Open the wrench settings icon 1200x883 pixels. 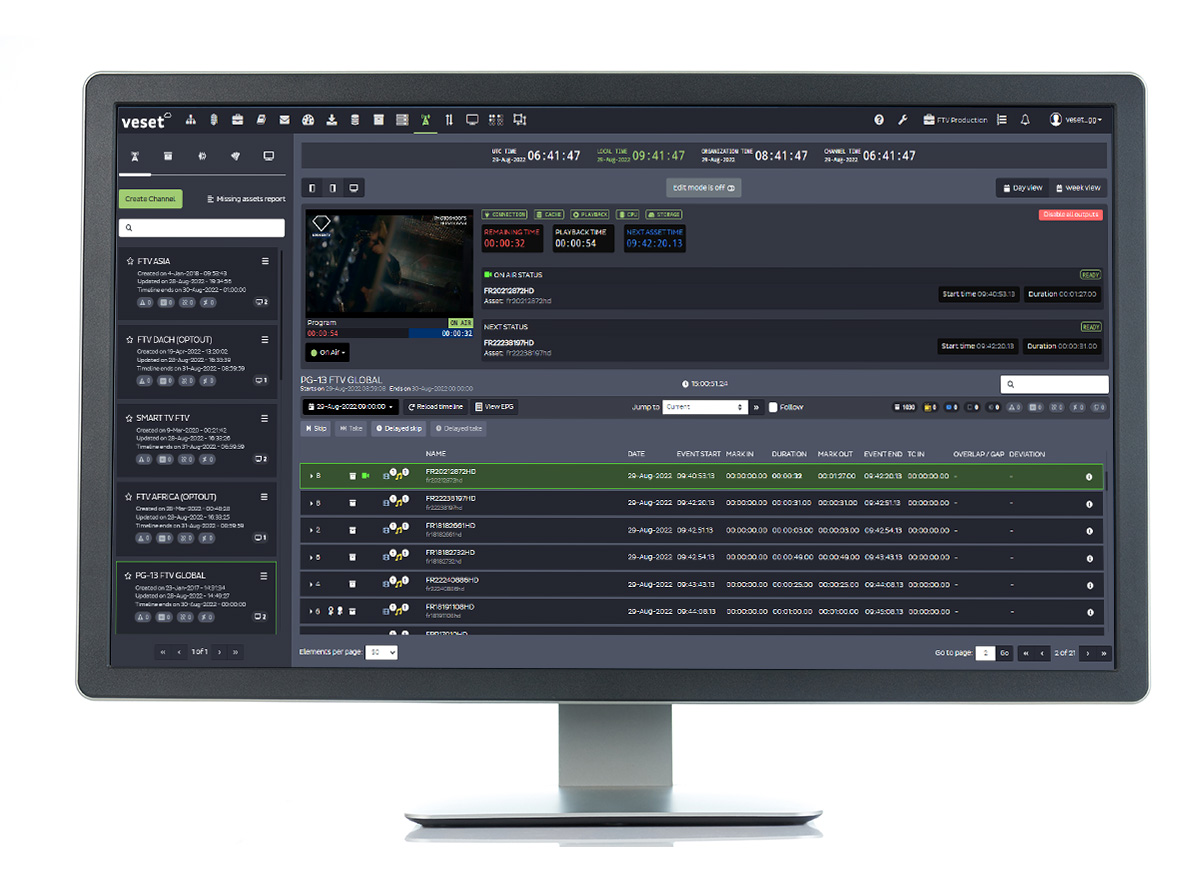point(903,120)
